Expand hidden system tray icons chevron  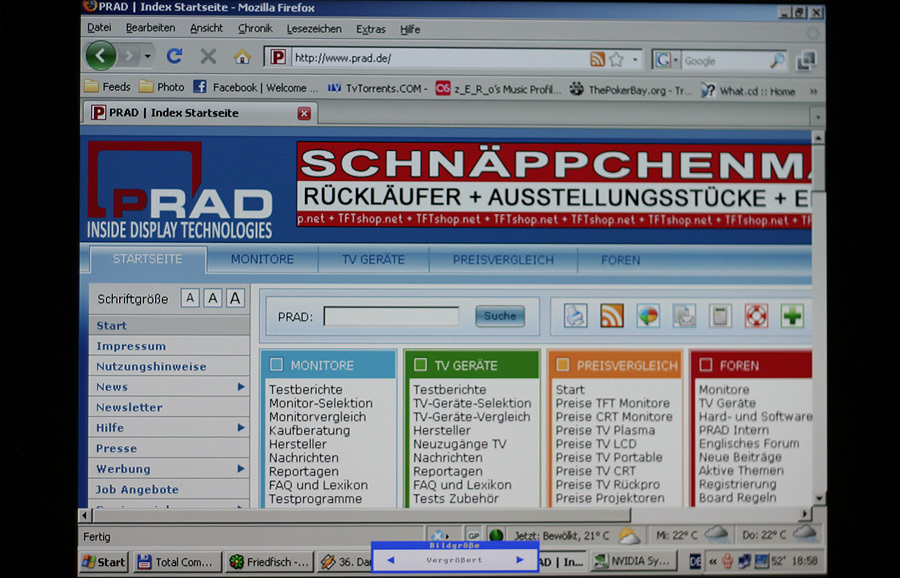pos(713,561)
